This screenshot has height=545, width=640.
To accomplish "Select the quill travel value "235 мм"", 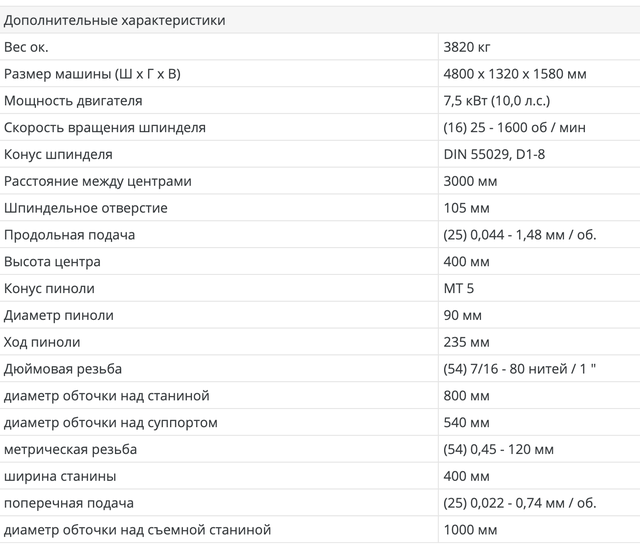I will pos(466,342).
